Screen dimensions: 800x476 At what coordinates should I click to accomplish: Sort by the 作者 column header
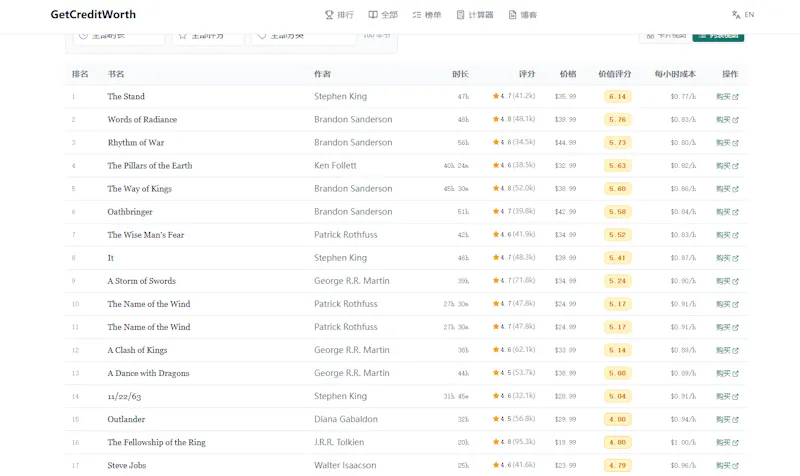(322, 74)
